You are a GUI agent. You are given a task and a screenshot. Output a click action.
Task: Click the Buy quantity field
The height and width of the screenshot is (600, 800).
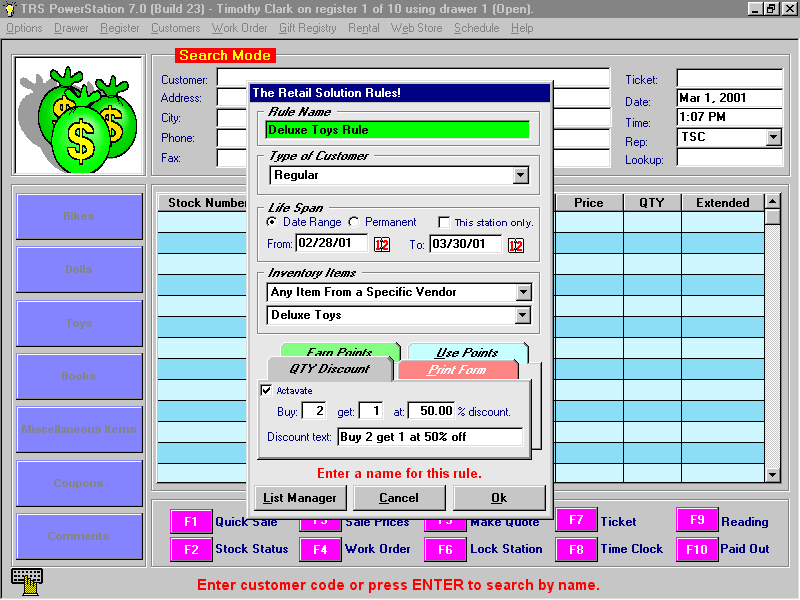314,411
